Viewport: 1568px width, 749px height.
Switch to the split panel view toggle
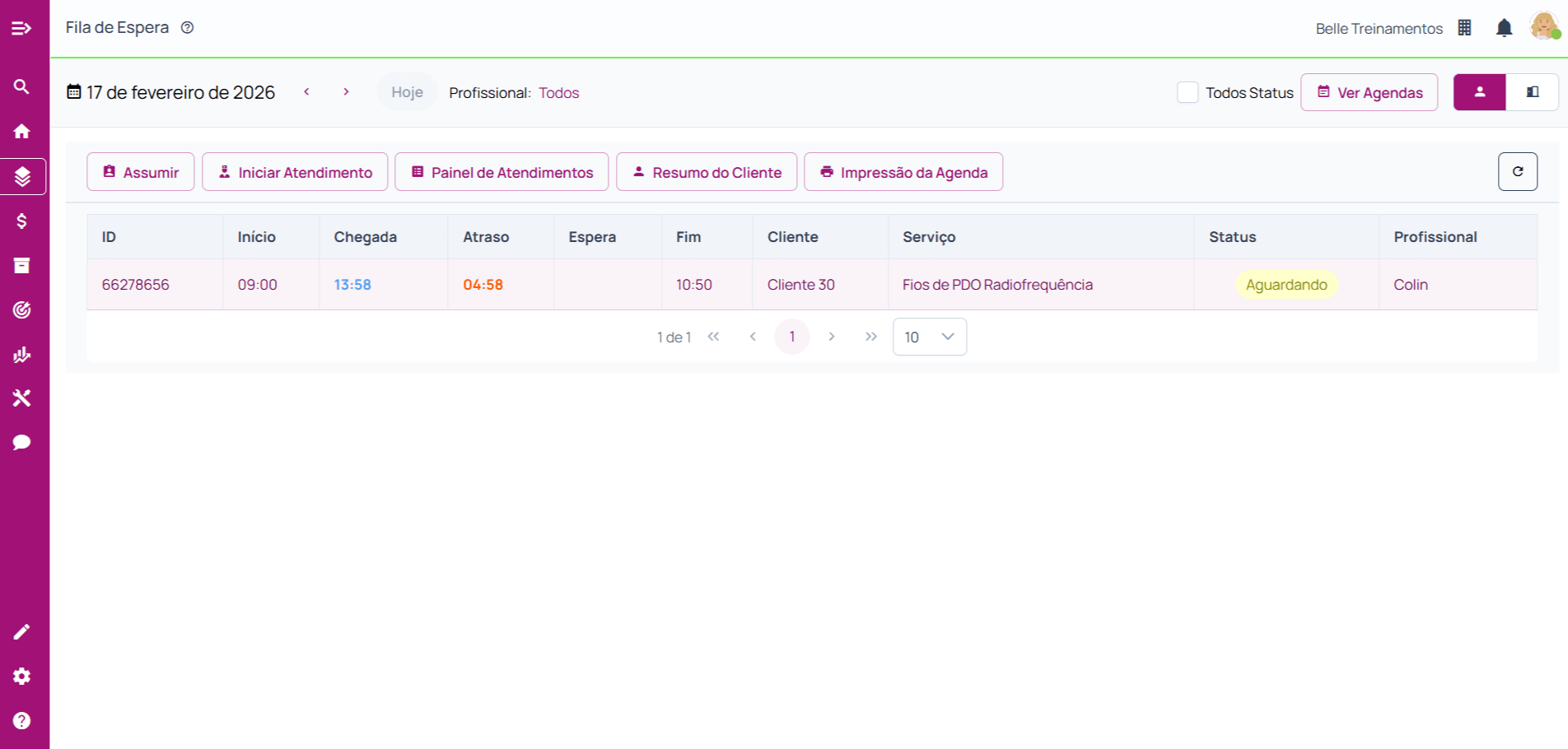pyautogui.click(x=1532, y=92)
